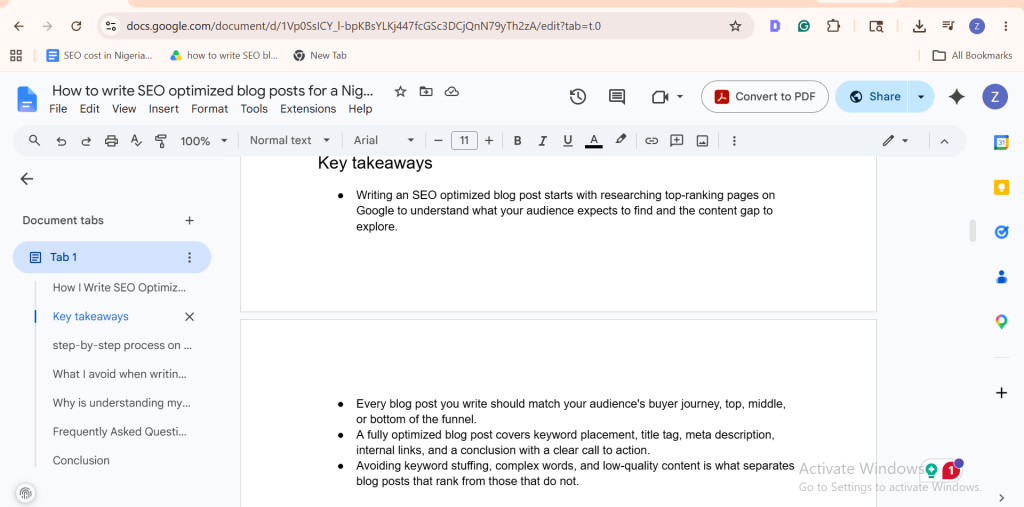Open SEO cost in Nigeria bookmark
1024x507 pixels.
coord(99,56)
